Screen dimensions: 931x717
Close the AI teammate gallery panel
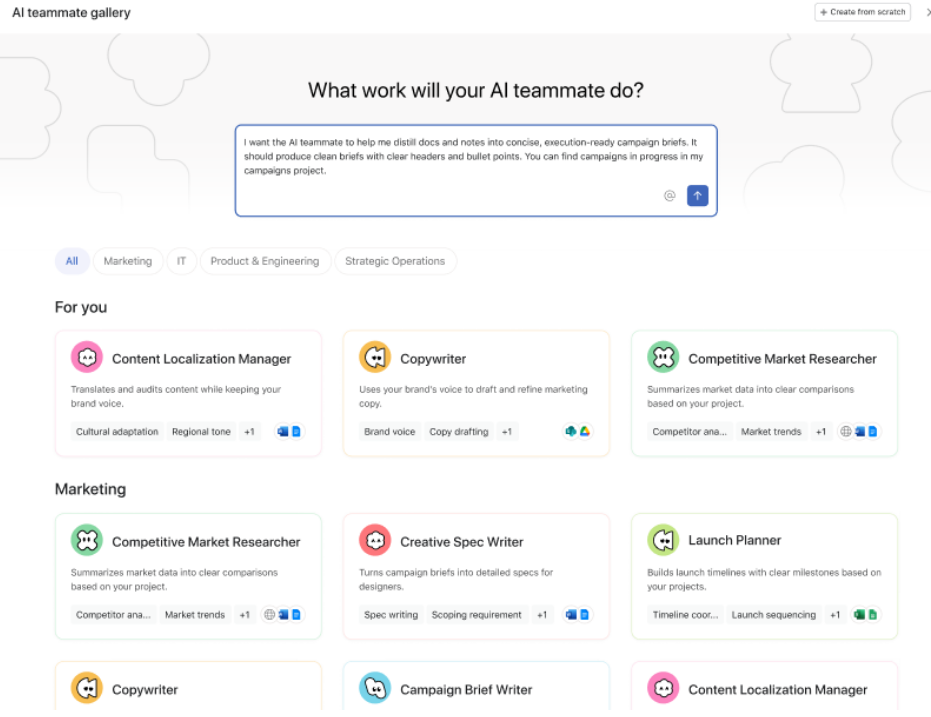927,12
